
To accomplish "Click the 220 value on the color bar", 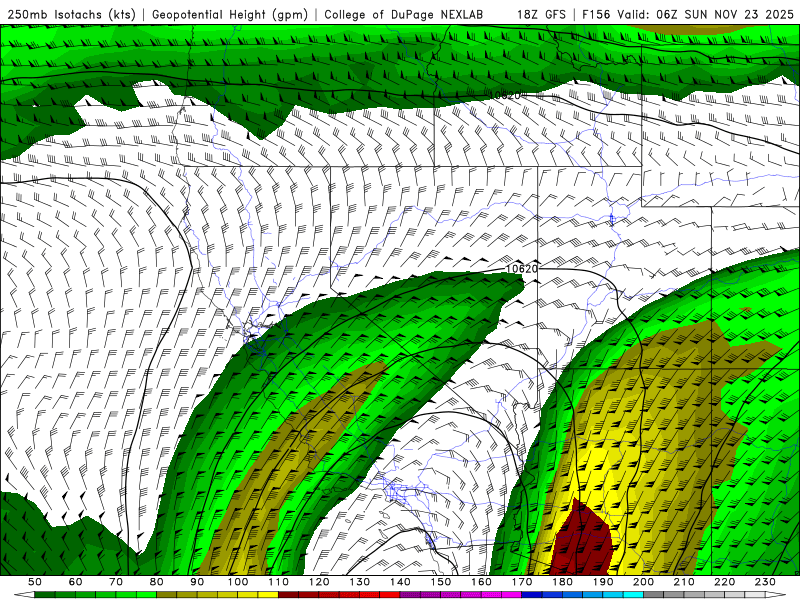I will pos(724,582).
